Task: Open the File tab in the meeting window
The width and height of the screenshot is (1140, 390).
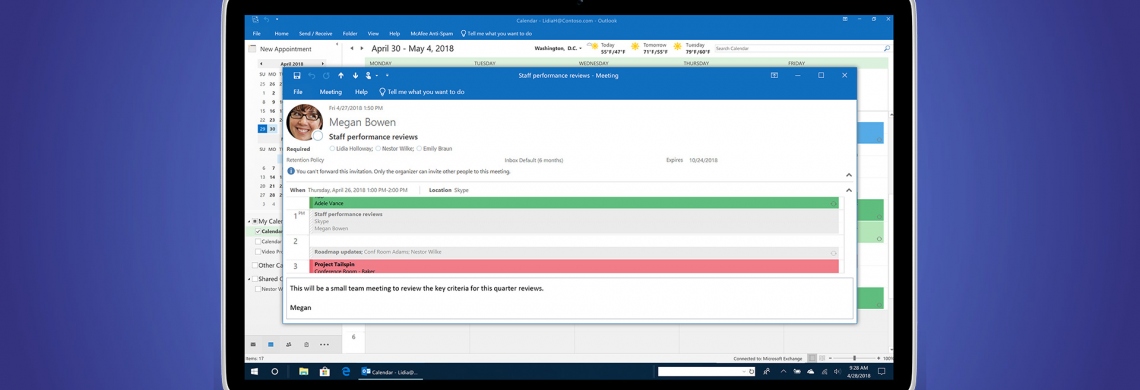Action: pos(297,92)
